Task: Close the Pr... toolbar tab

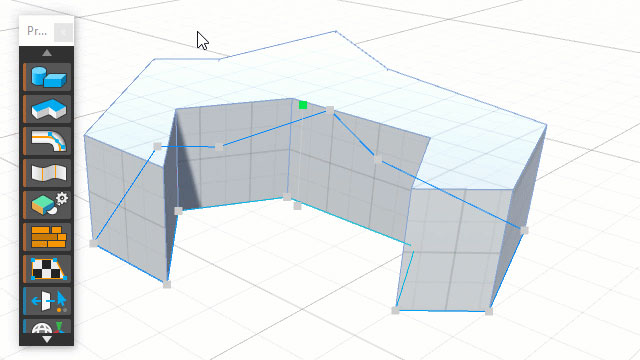Action: pyautogui.click(x=63, y=32)
